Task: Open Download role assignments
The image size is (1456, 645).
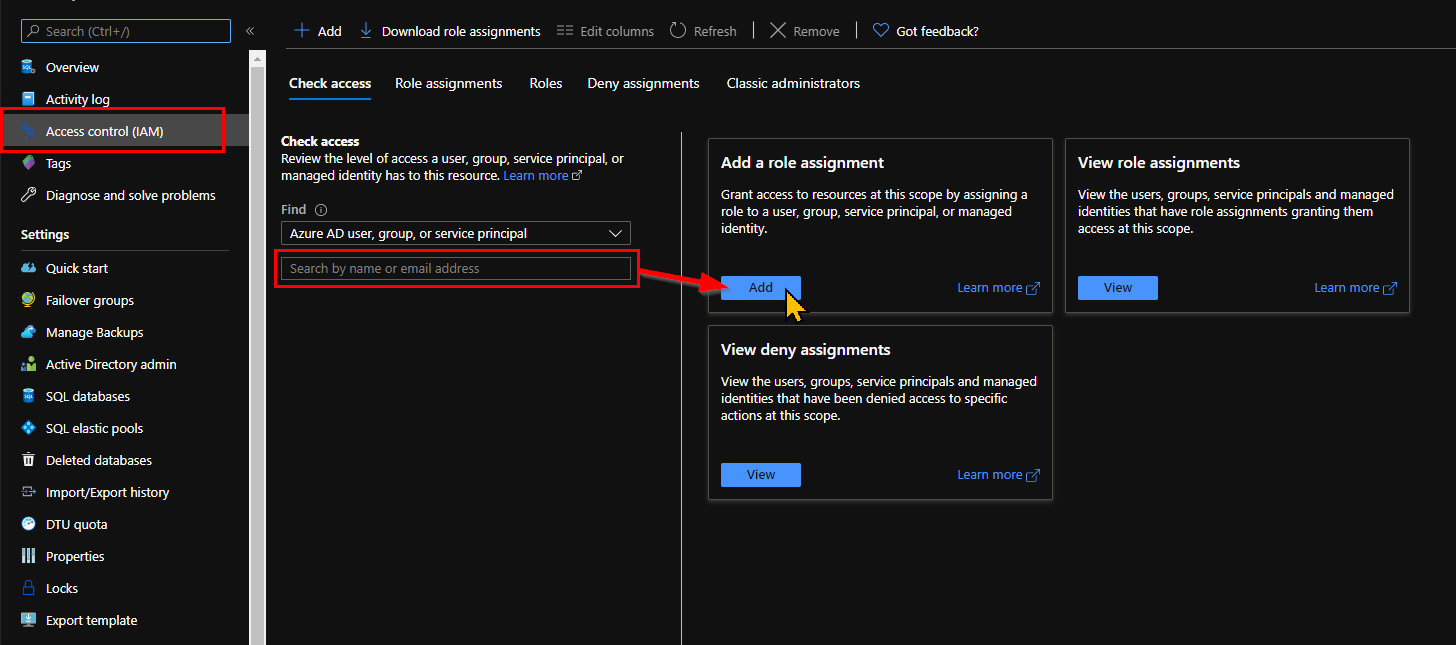Action: [449, 30]
